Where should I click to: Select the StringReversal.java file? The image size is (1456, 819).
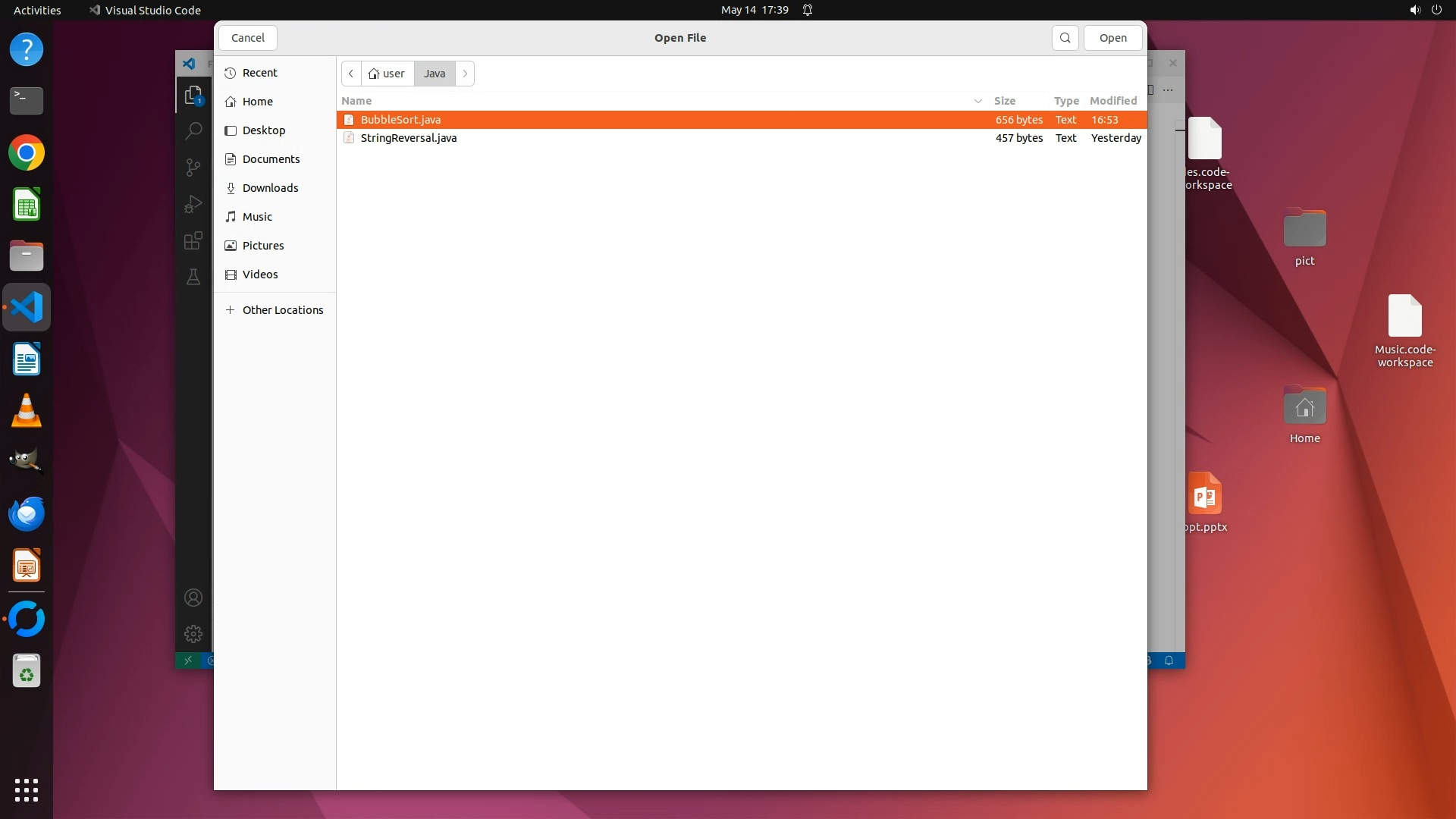pos(408,138)
